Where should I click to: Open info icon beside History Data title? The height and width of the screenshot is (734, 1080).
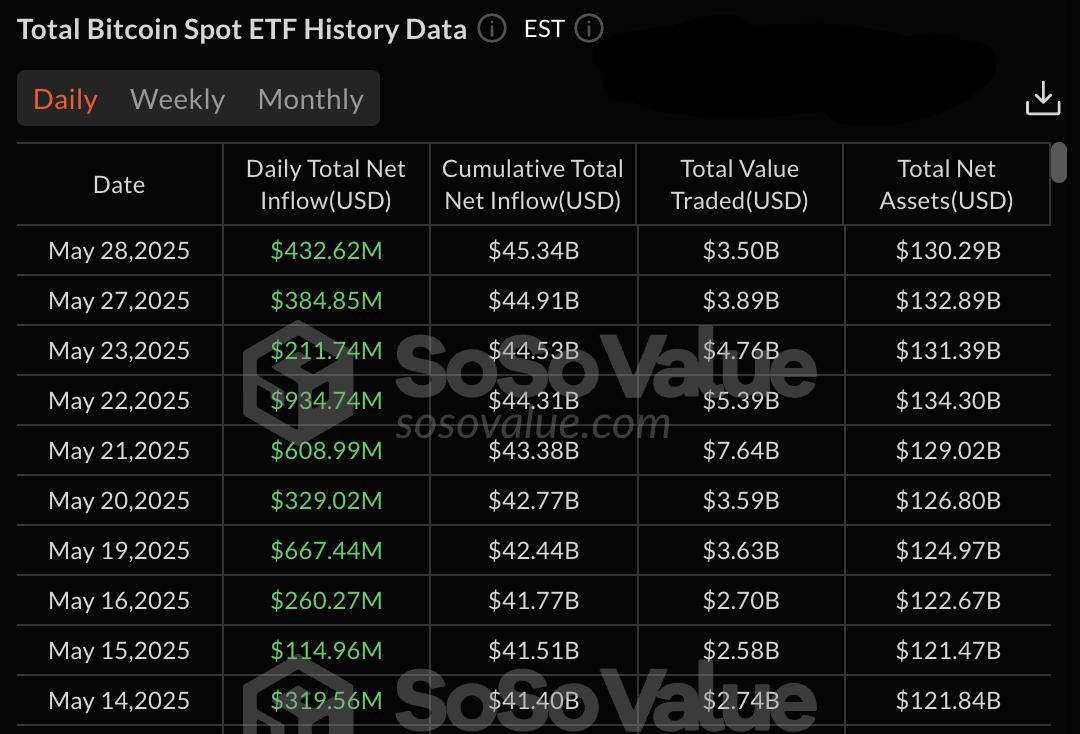point(492,29)
